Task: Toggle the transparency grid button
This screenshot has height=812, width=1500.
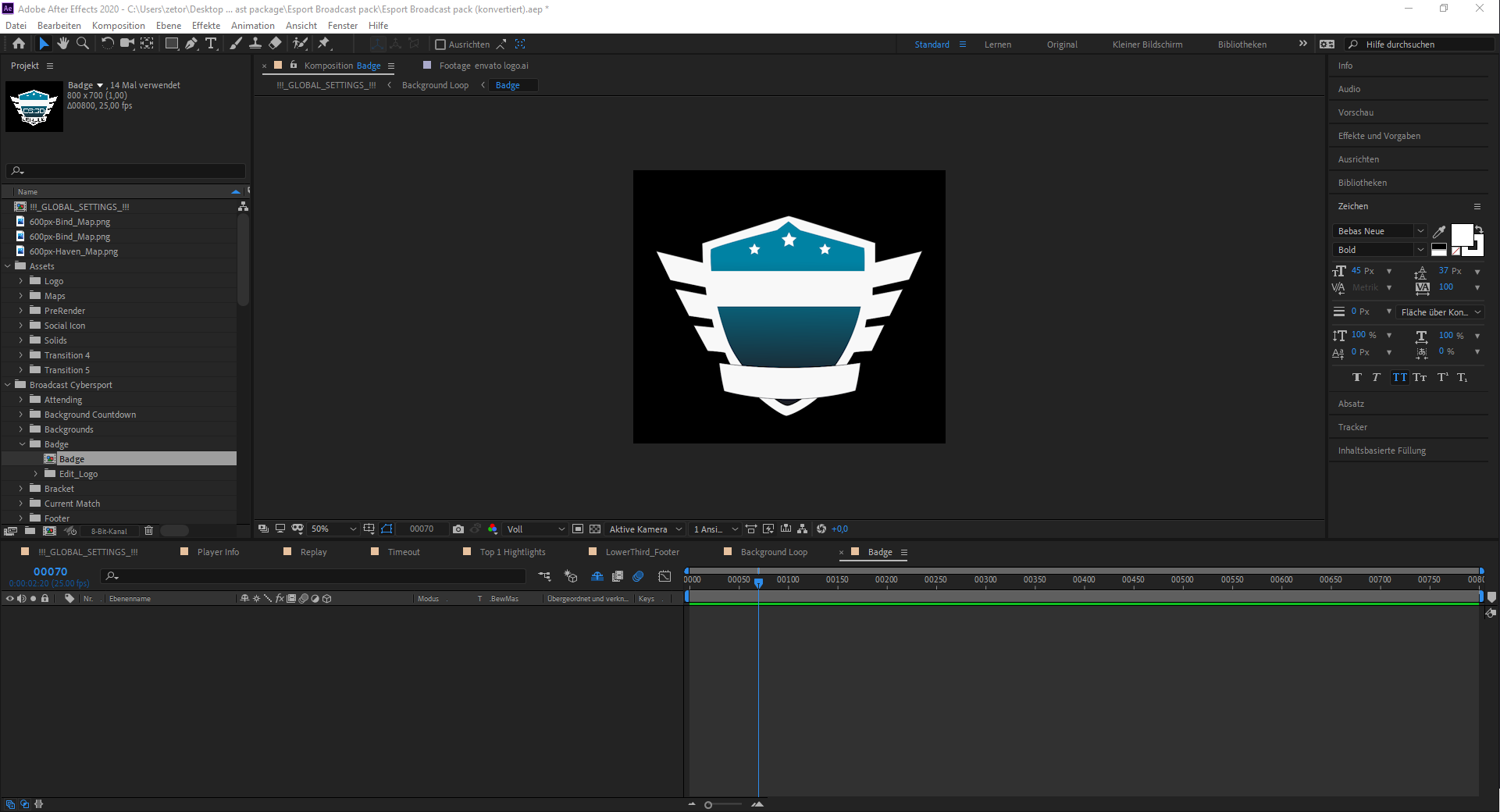Action: pyautogui.click(x=595, y=529)
